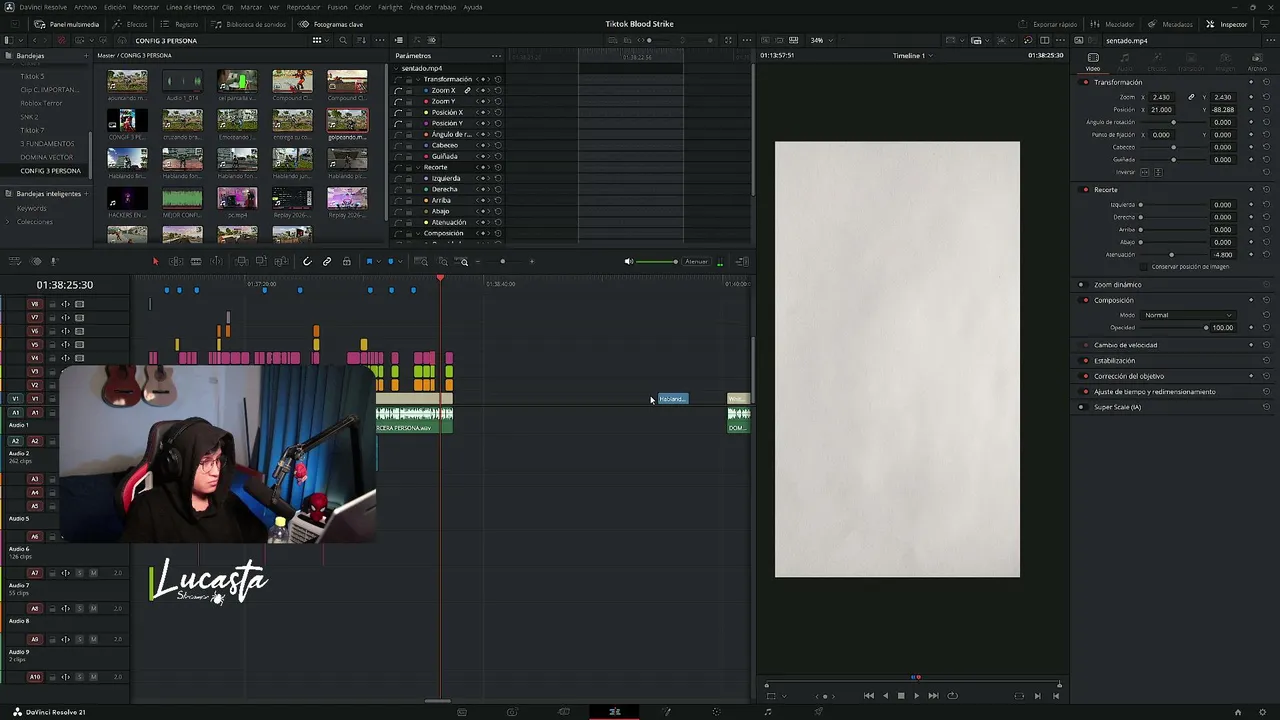Open the Efectos panel
This screenshot has width=1280, height=720.
130,24
